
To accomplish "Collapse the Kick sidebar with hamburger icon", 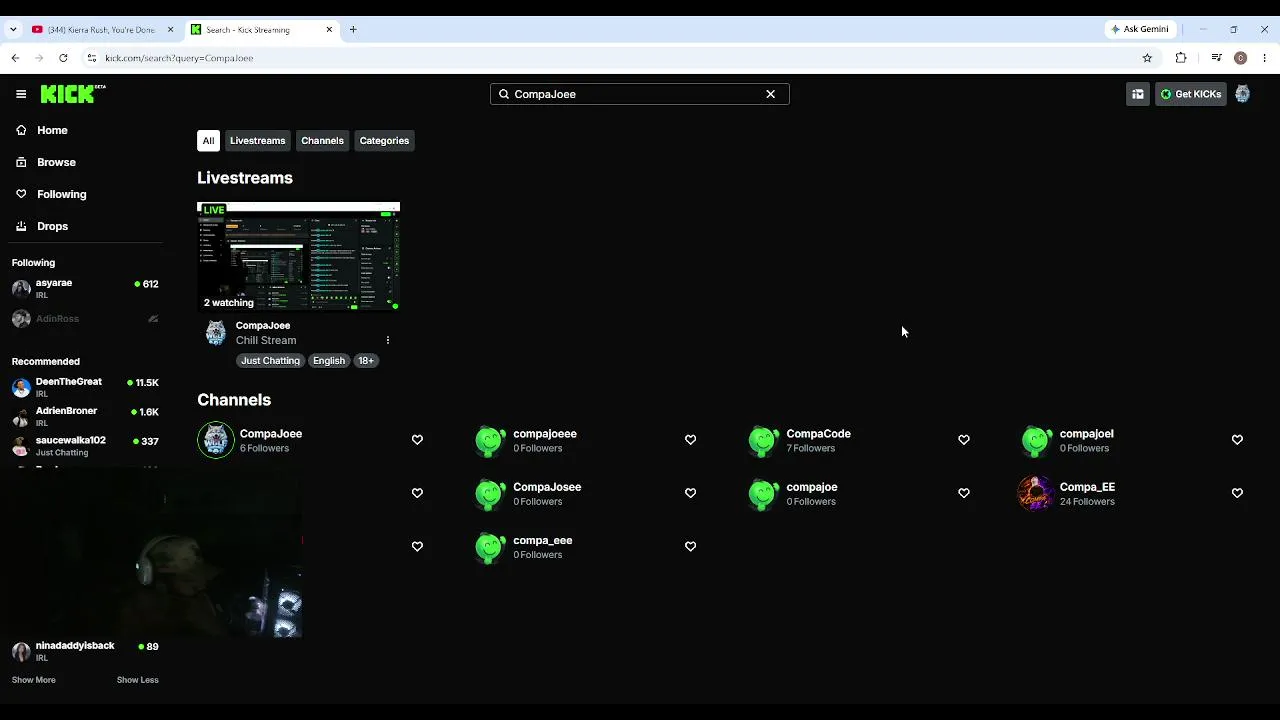I will point(21,94).
